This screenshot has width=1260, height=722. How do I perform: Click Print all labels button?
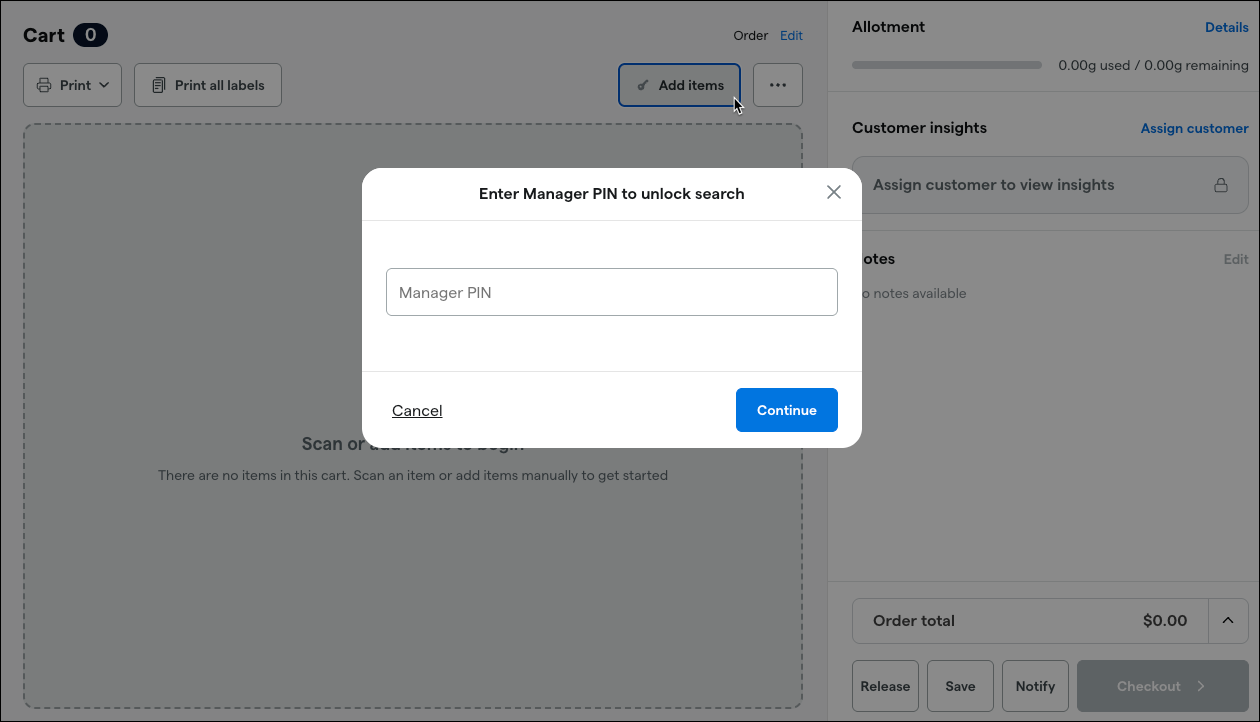208,85
